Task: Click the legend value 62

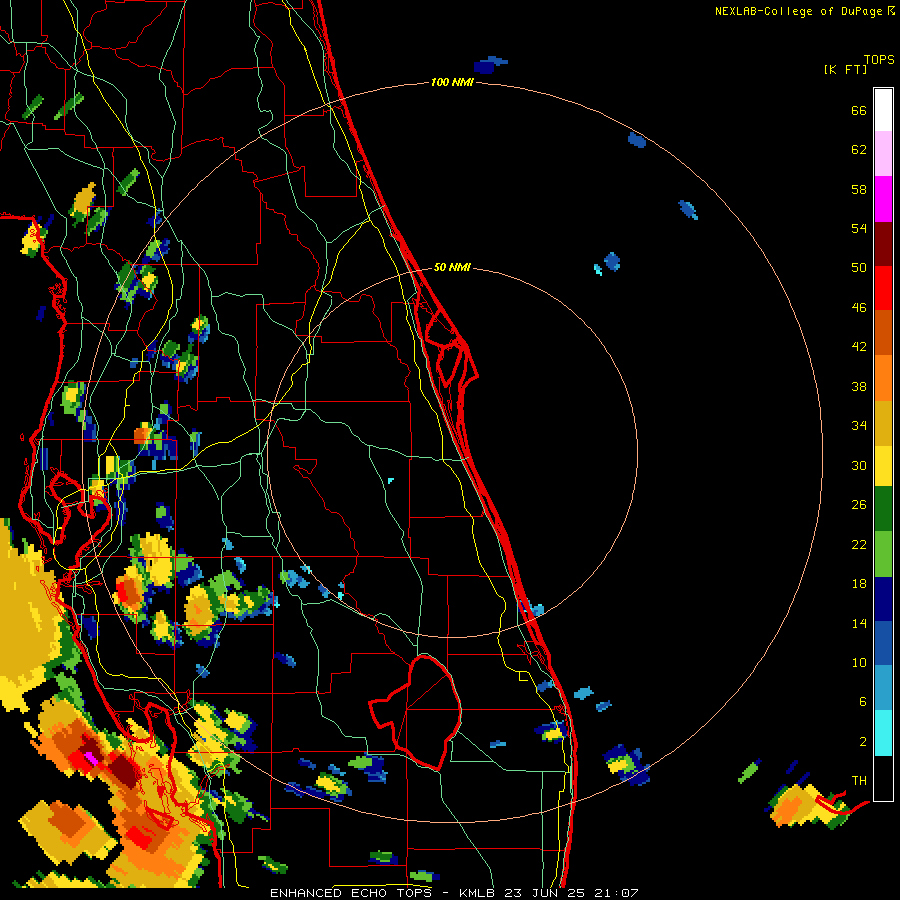Action: point(859,150)
